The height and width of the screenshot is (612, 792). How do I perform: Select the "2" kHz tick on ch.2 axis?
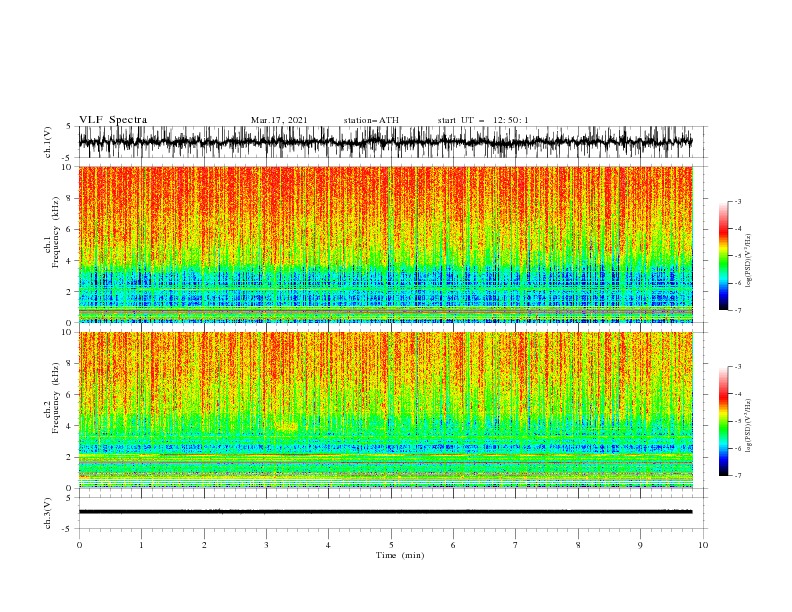(x=69, y=457)
